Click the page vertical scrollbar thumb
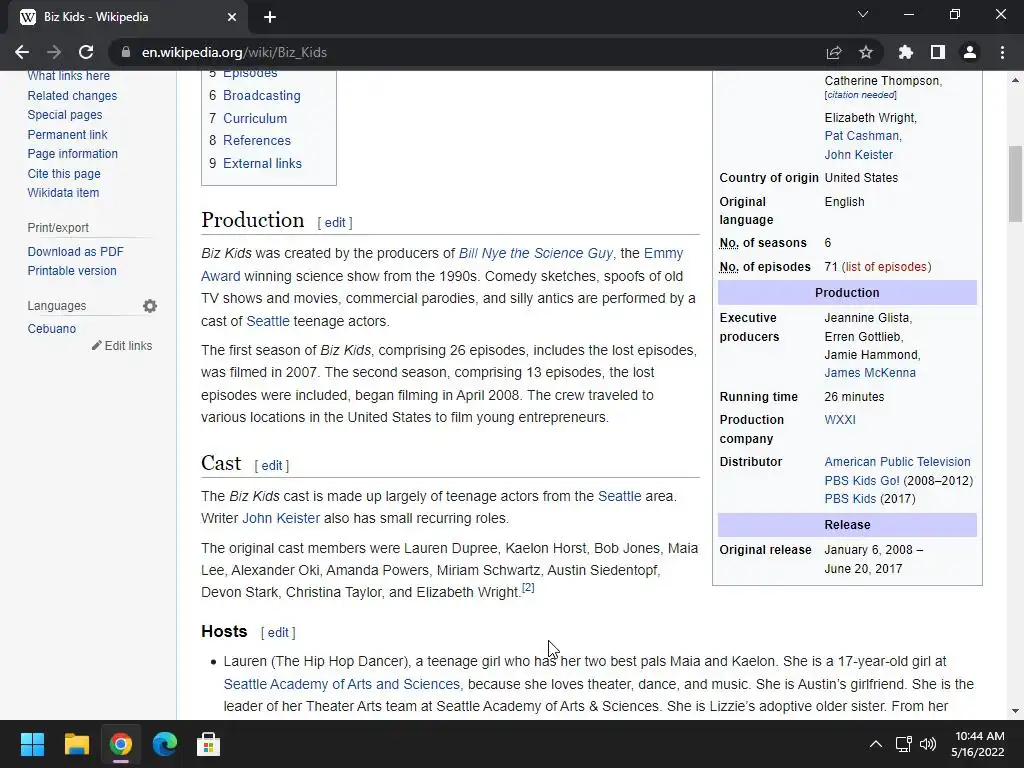The width and height of the screenshot is (1024, 768). (x=1015, y=184)
